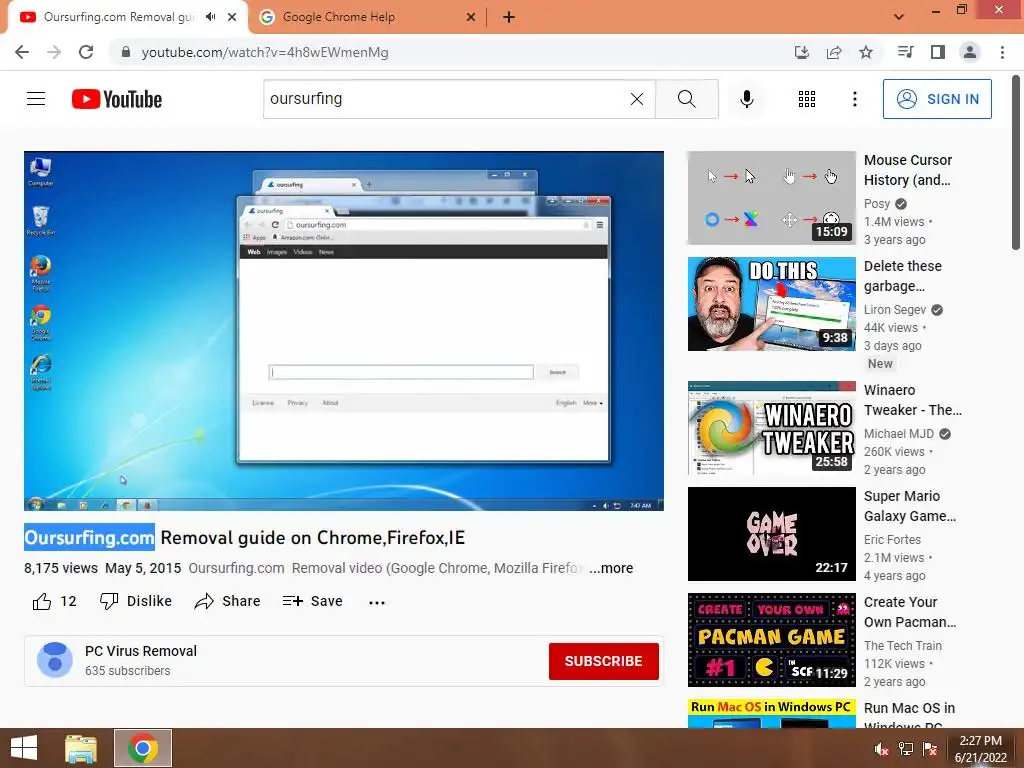
Task: Open the Run Mac OS in Windows thumbnail
Action: (x=771, y=713)
